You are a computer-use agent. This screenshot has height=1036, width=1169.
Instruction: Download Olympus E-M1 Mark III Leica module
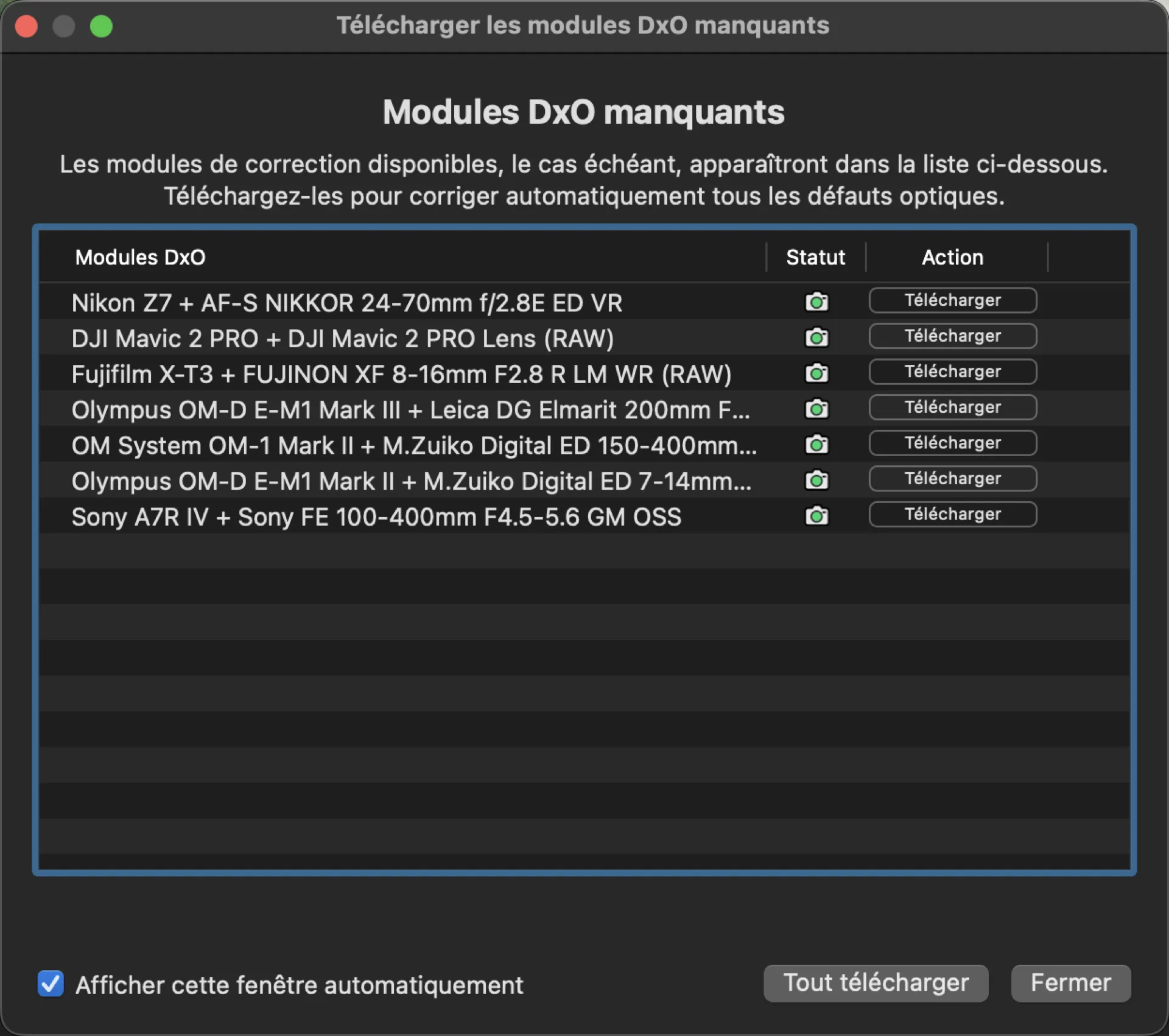point(952,407)
